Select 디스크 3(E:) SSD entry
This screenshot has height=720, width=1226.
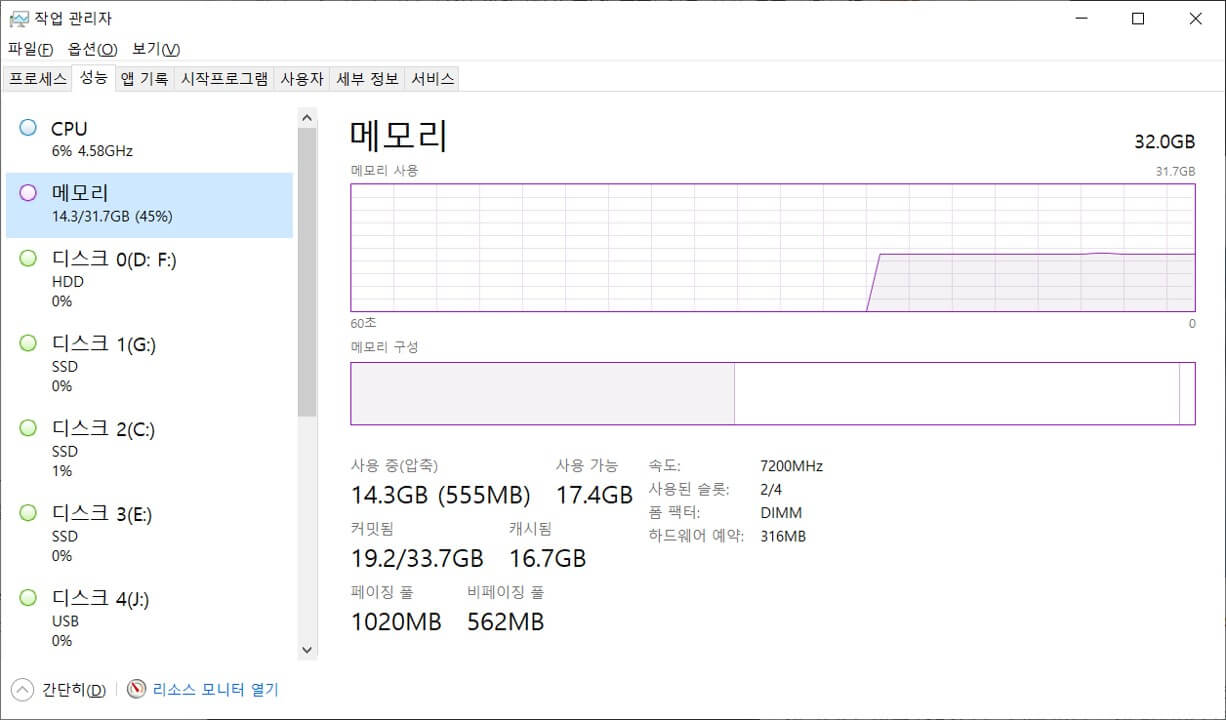tap(149, 534)
